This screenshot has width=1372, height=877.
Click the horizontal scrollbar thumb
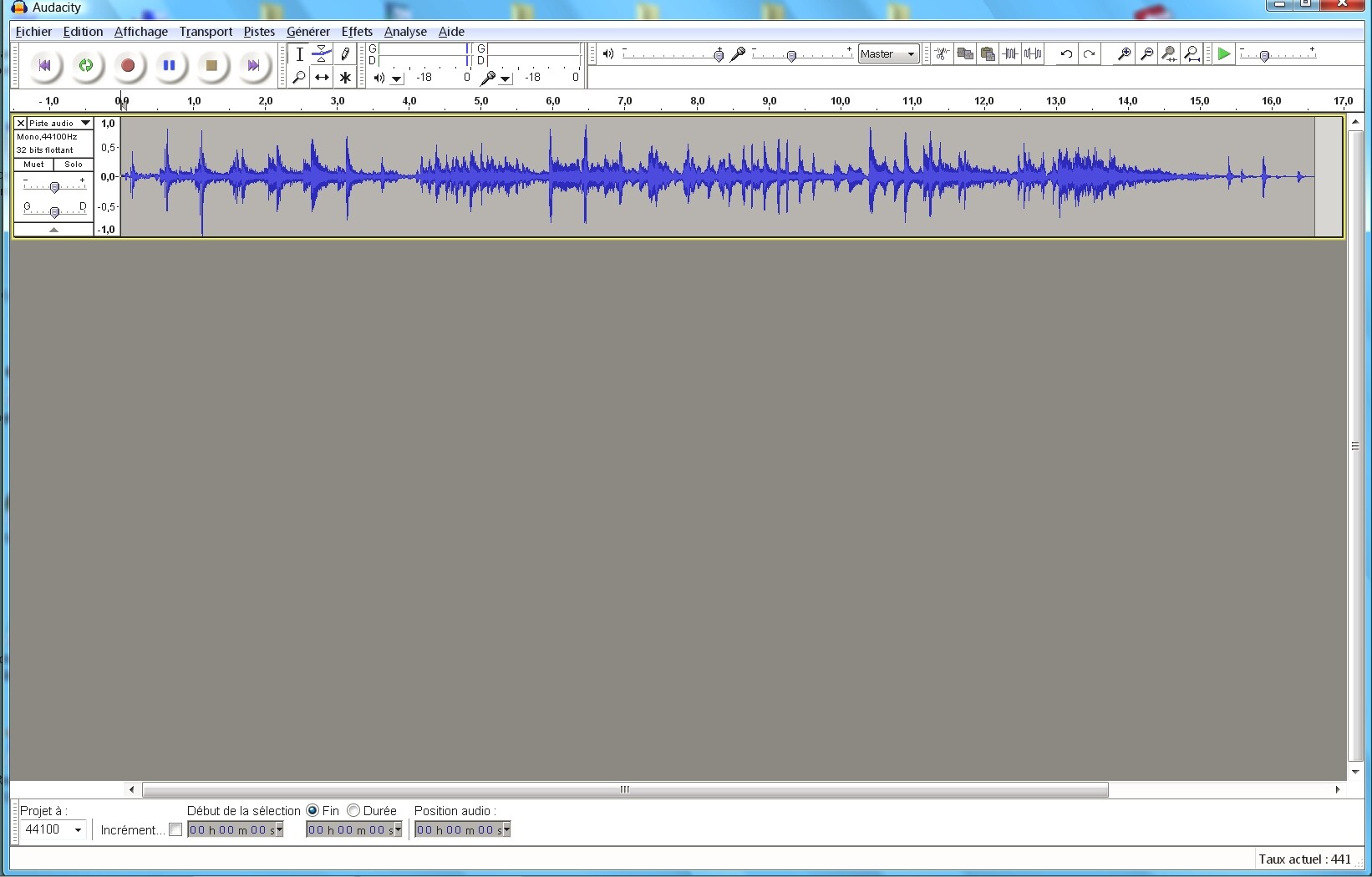(625, 789)
